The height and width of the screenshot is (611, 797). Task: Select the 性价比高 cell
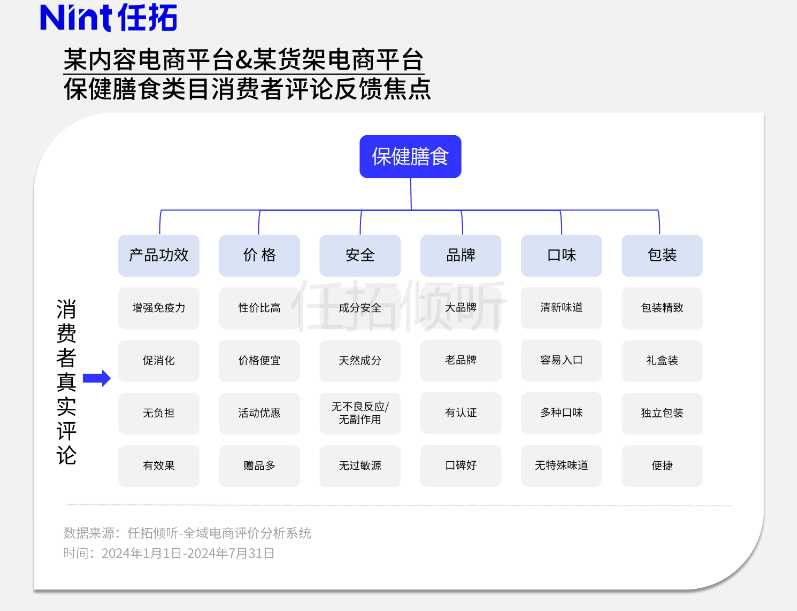click(259, 308)
